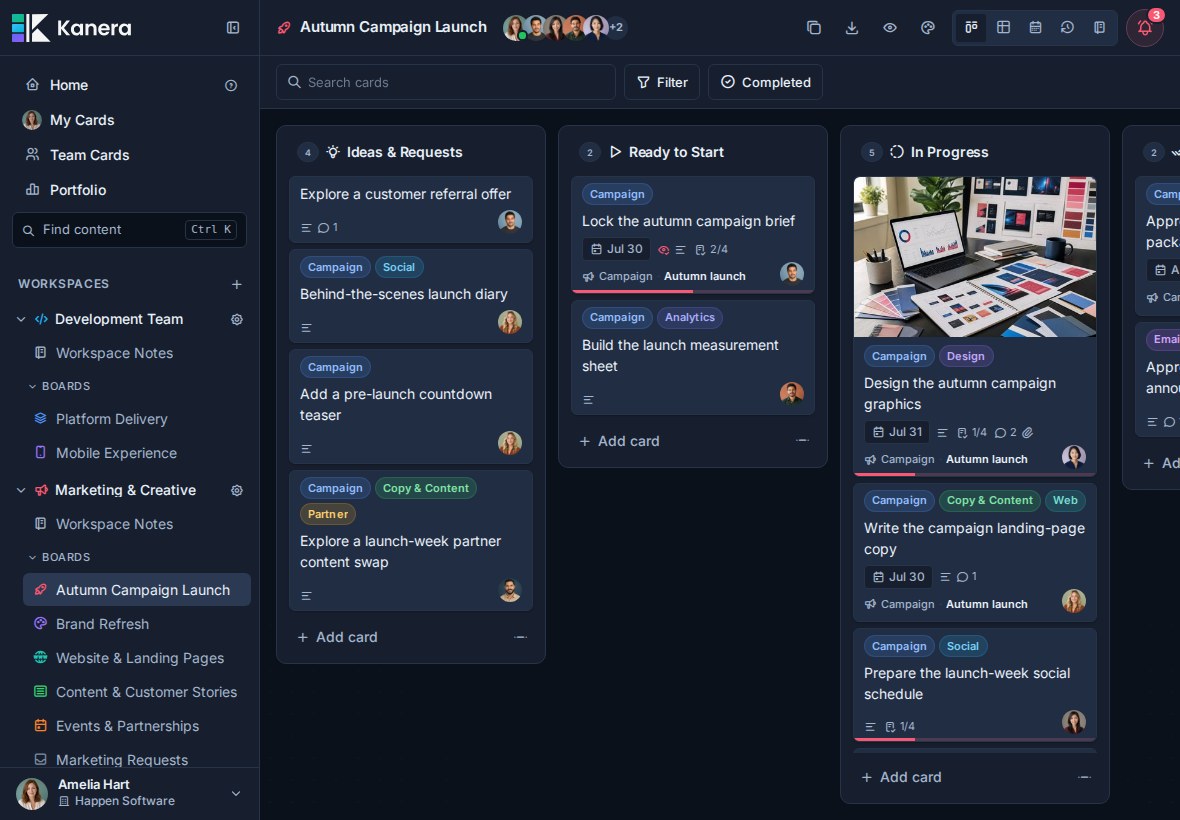Open the campaign graphics cover image

[975, 257]
